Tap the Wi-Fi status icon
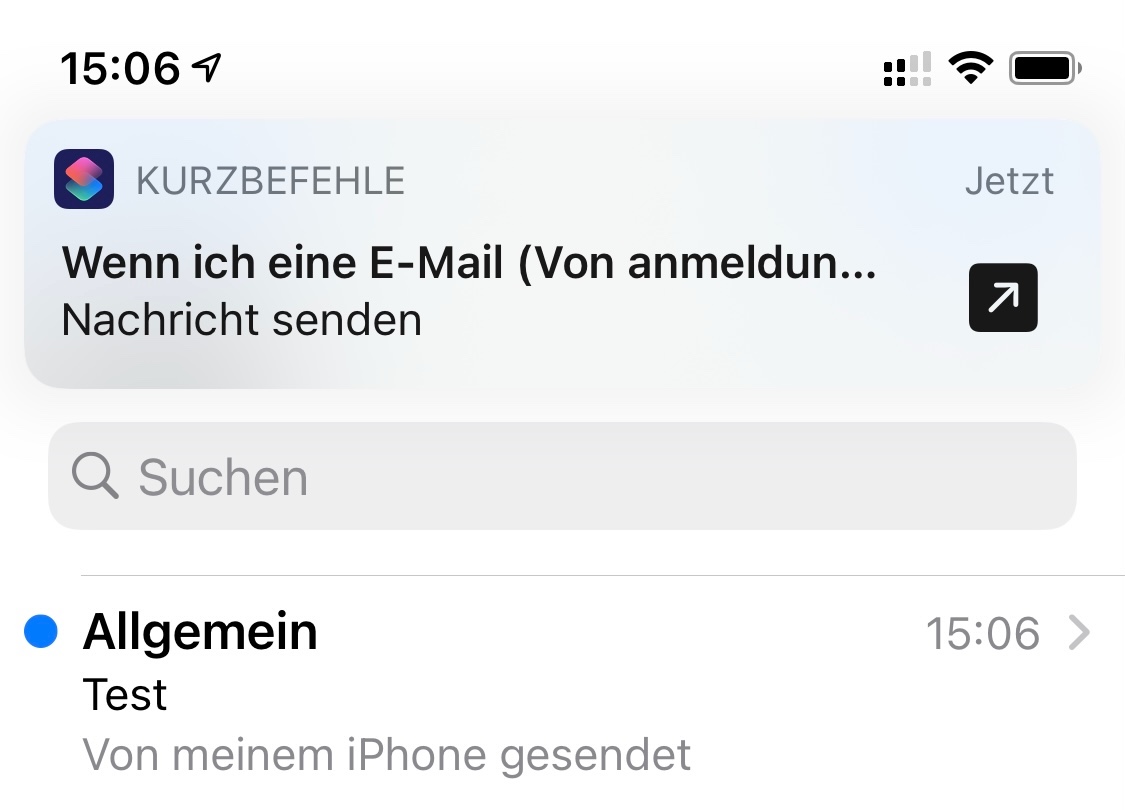Image resolution: width=1125 pixels, height=810 pixels. [970, 68]
